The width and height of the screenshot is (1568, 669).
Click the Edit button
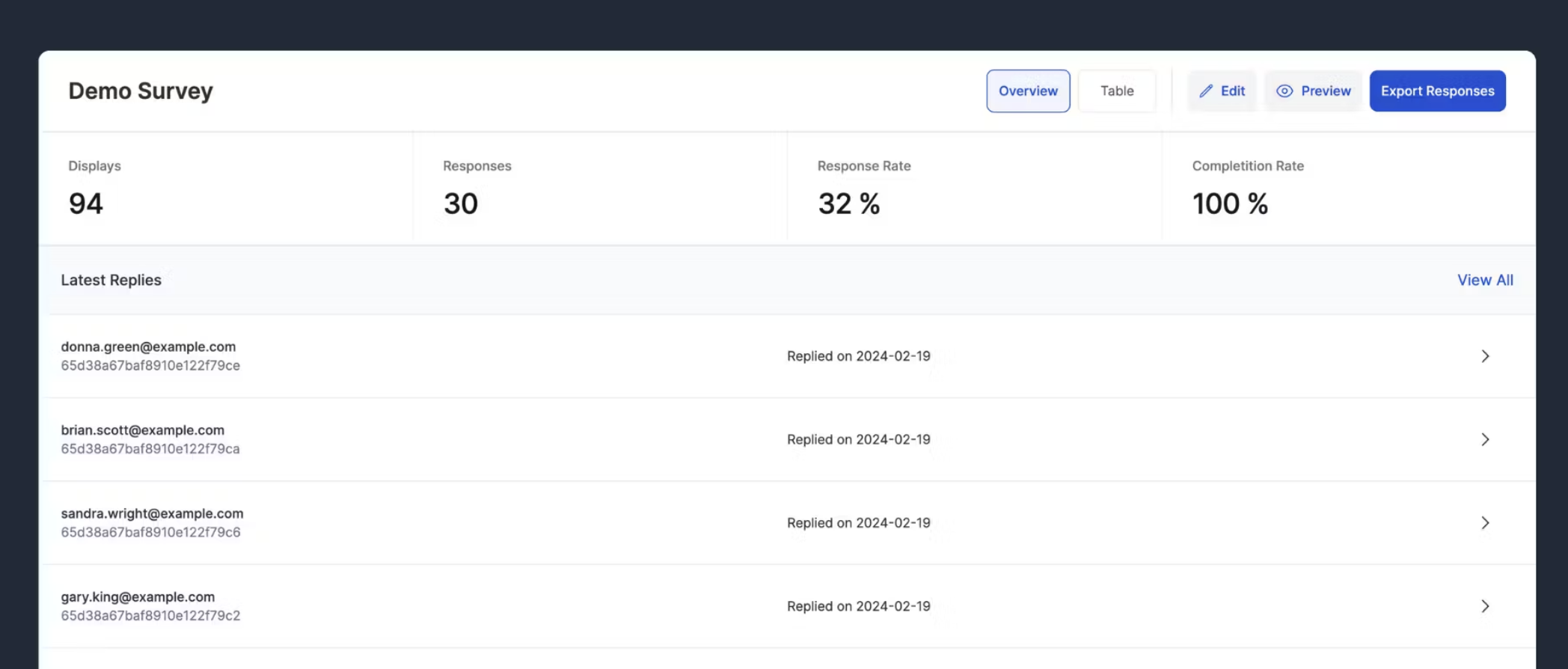[1222, 91]
